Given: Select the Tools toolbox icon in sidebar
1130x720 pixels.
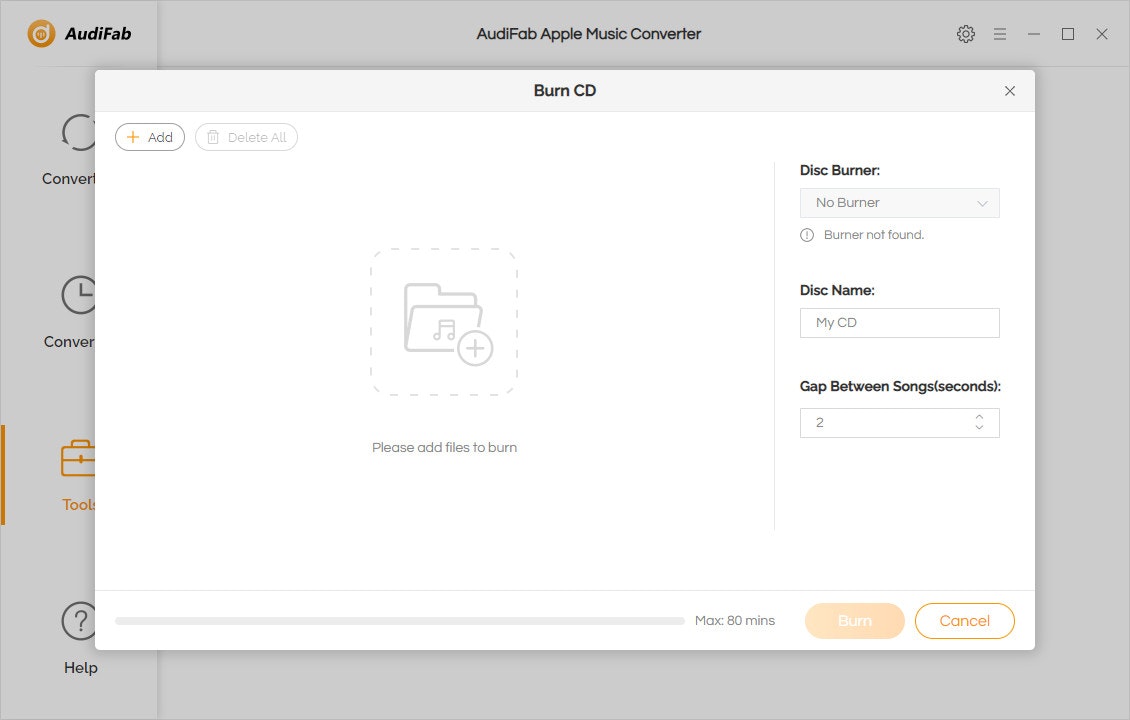Looking at the screenshot, I should (79, 458).
